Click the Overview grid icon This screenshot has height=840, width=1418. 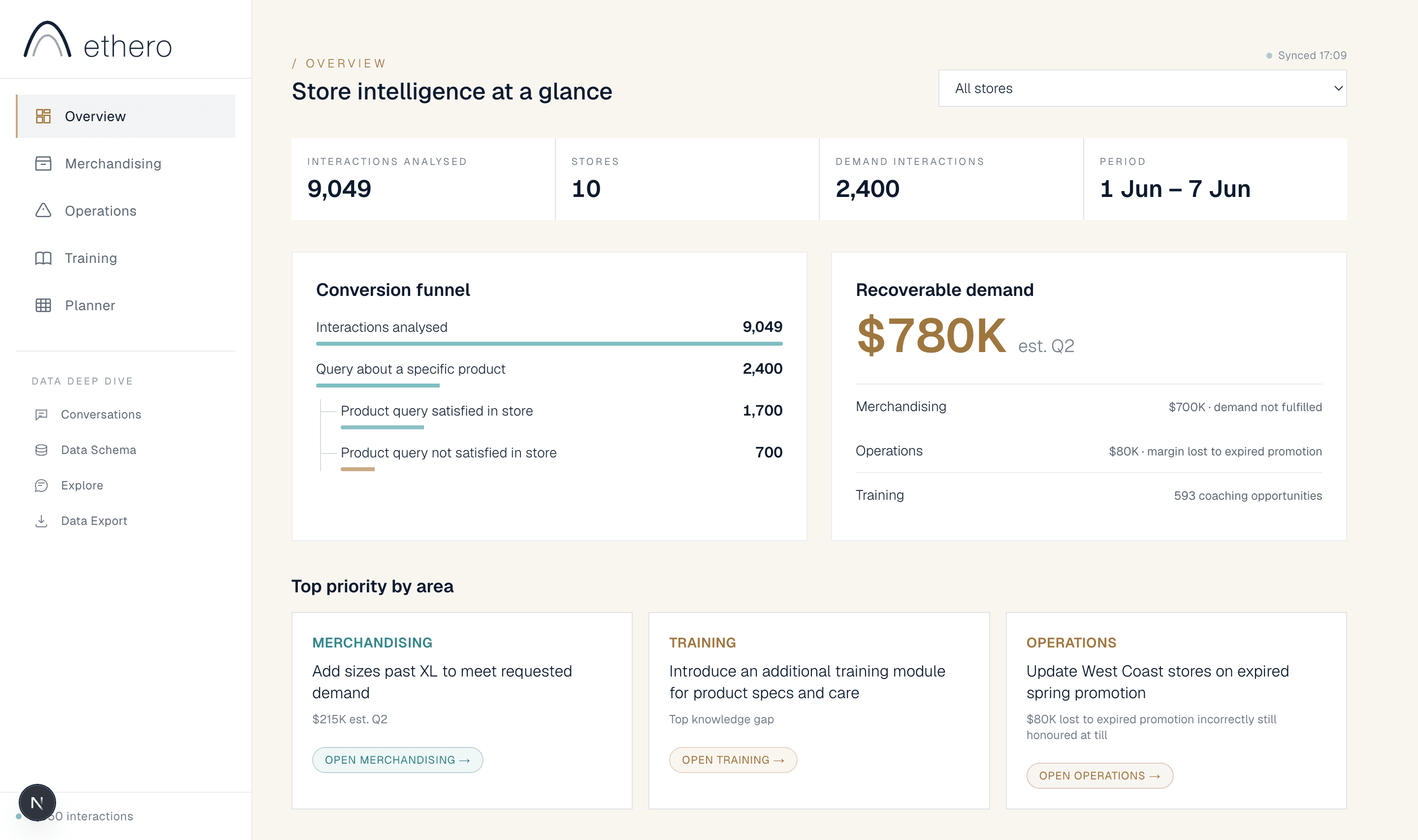pyautogui.click(x=43, y=116)
